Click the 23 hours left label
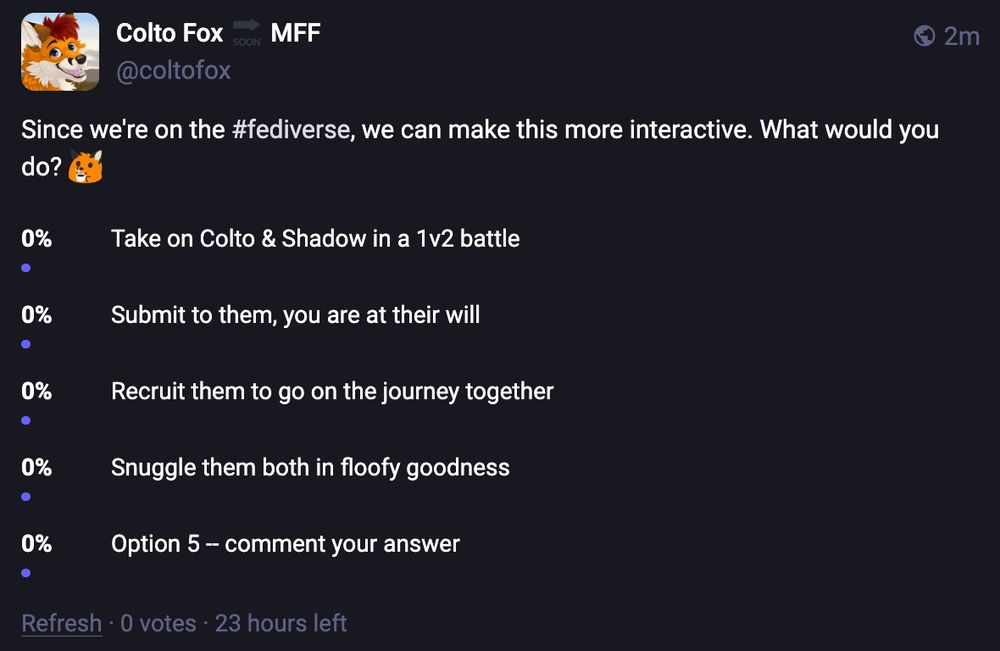This screenshot has width=1000, height=651. click(x=281, y=622)
